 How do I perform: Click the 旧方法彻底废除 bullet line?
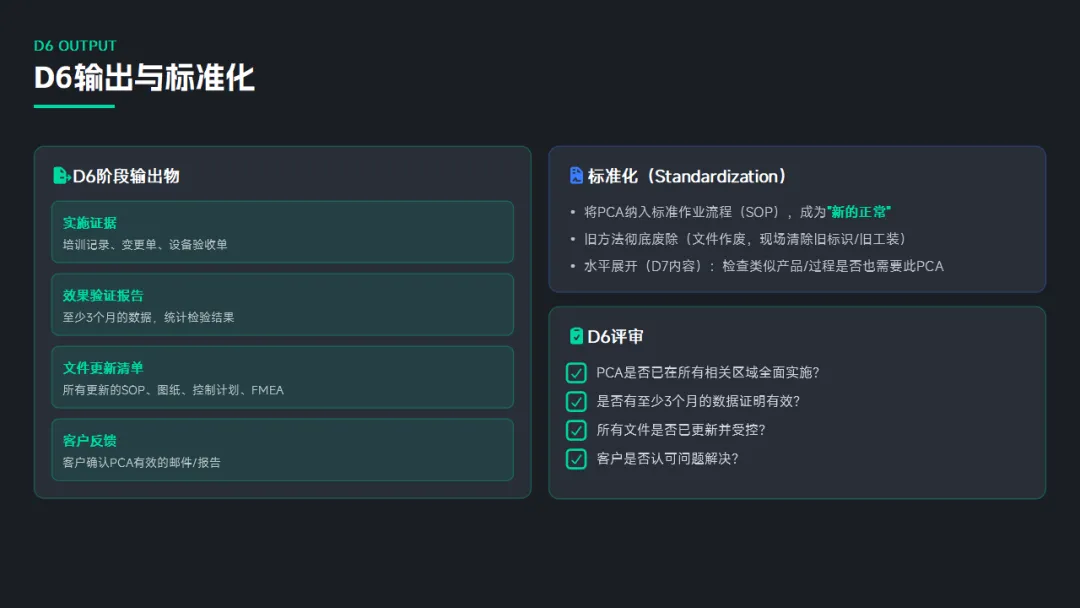click(x=745, y=239)
